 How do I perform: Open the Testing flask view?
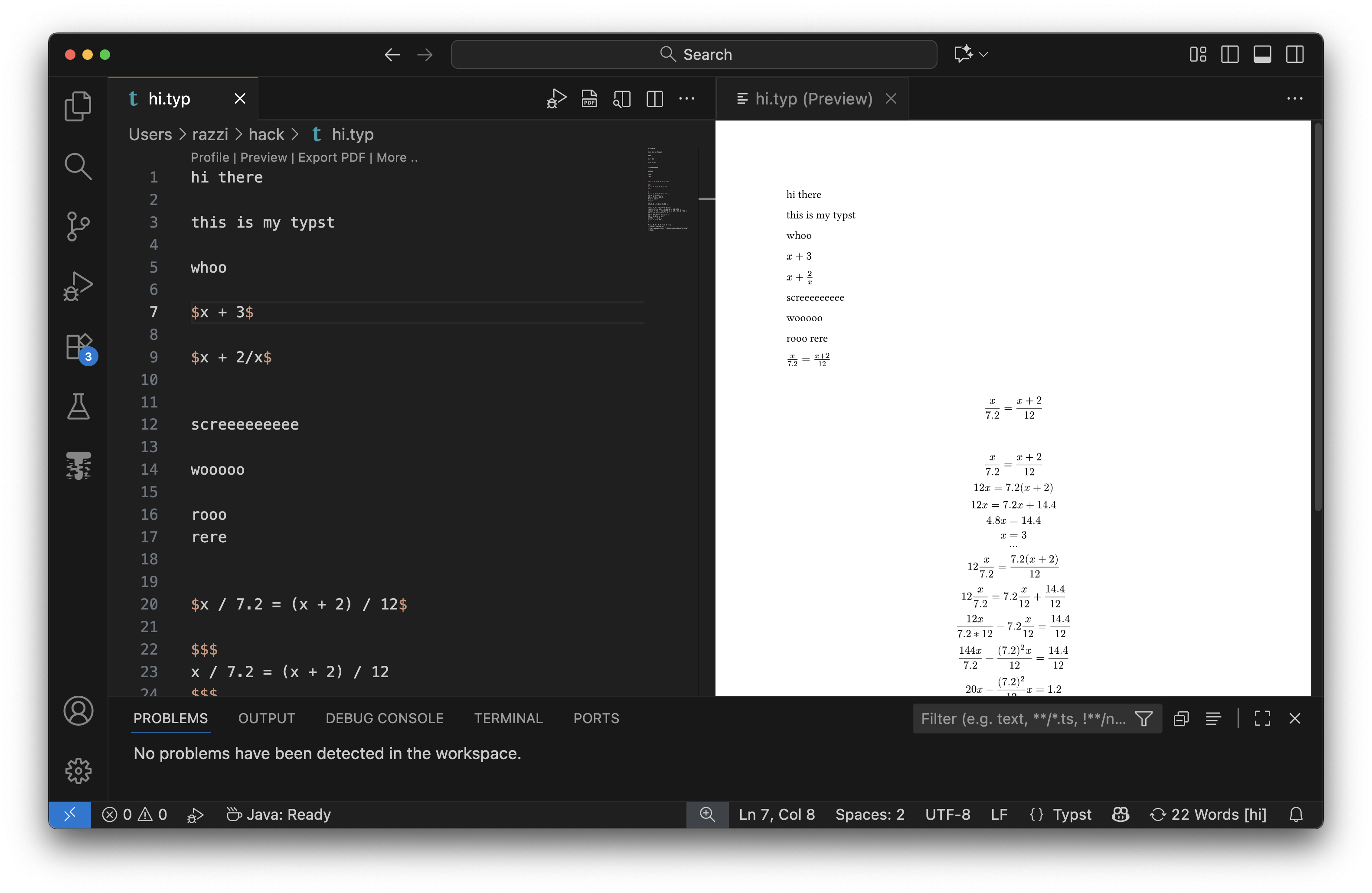[x=78, y=407]
